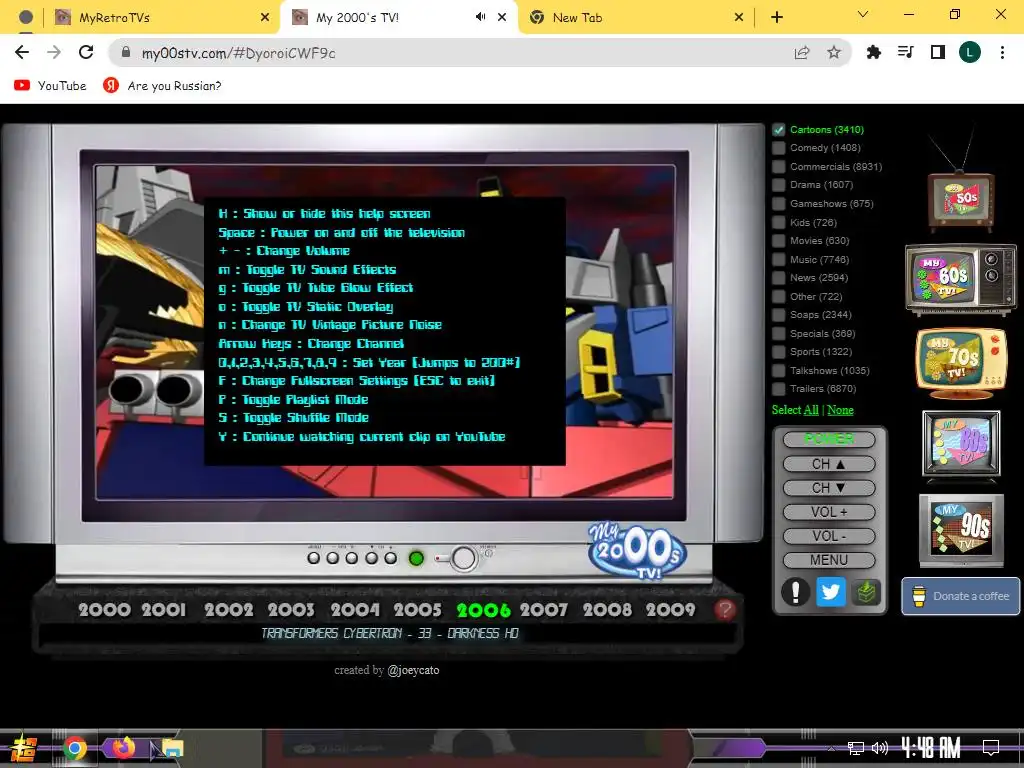Open the Chrome three-dot menu

(x=1002, y=53)
